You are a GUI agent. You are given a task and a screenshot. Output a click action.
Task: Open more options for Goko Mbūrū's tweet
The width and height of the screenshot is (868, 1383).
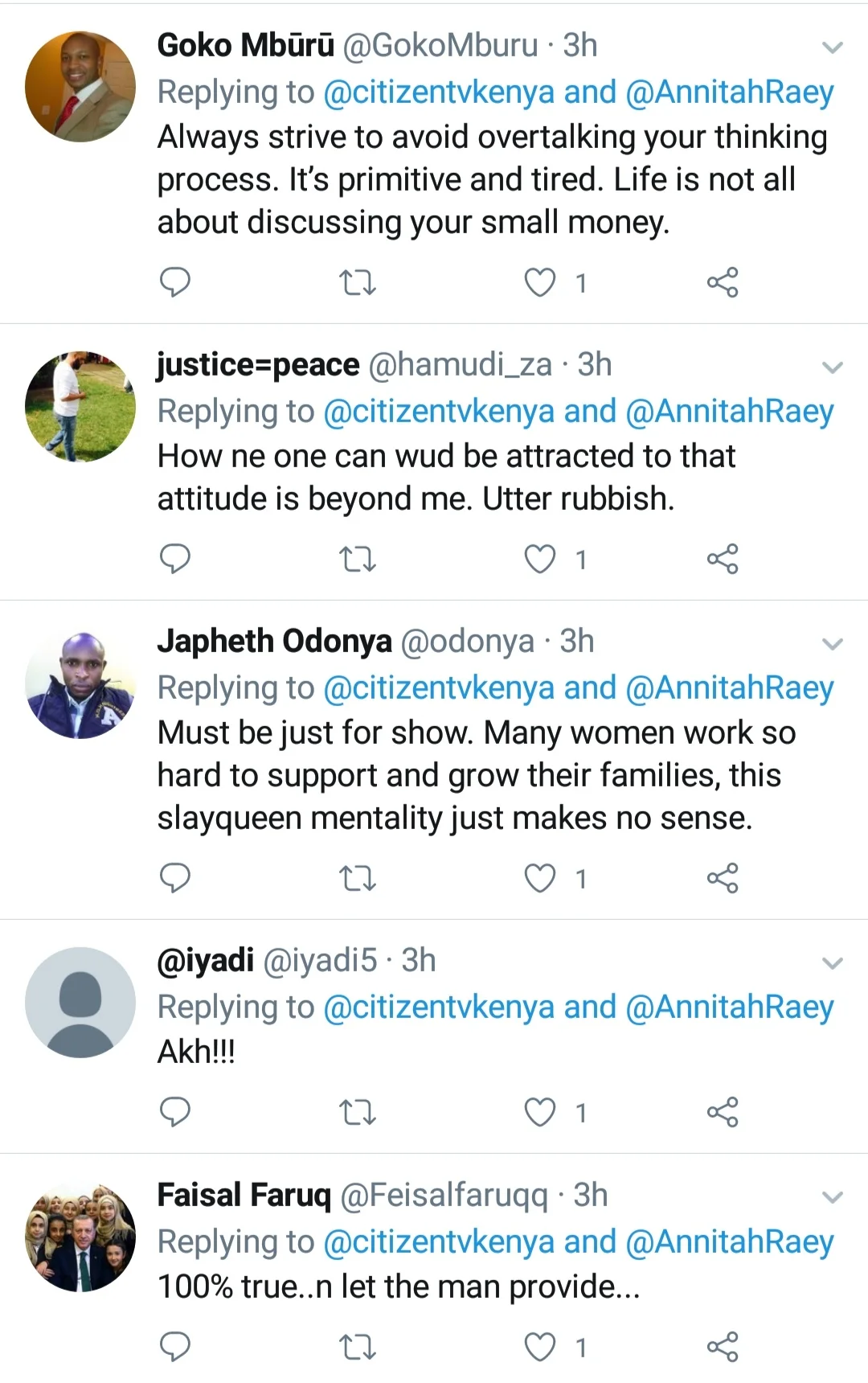click(833, 47)
